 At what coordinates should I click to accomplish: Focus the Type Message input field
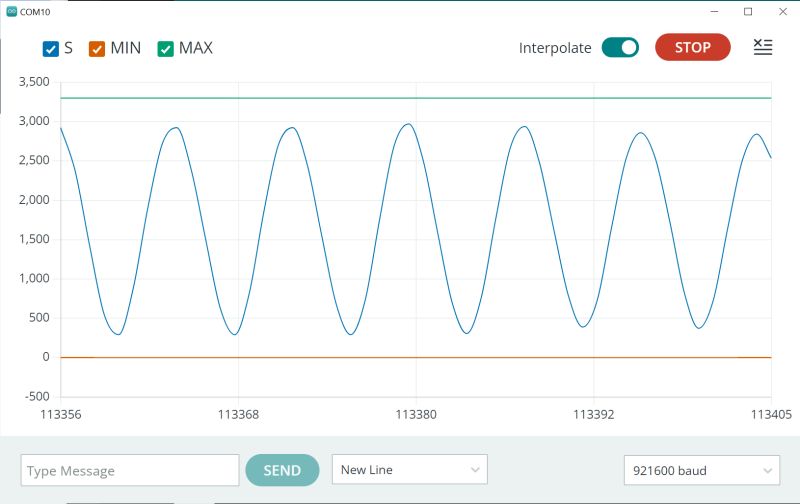pyautogui.click(x=130, y=470)
